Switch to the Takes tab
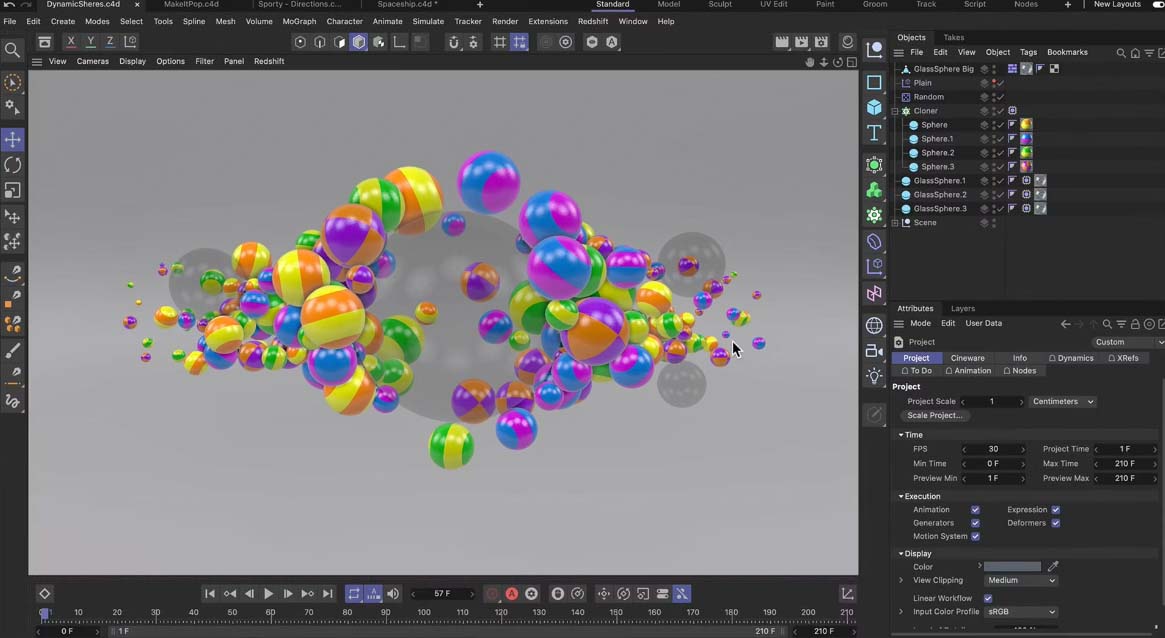 953,37
